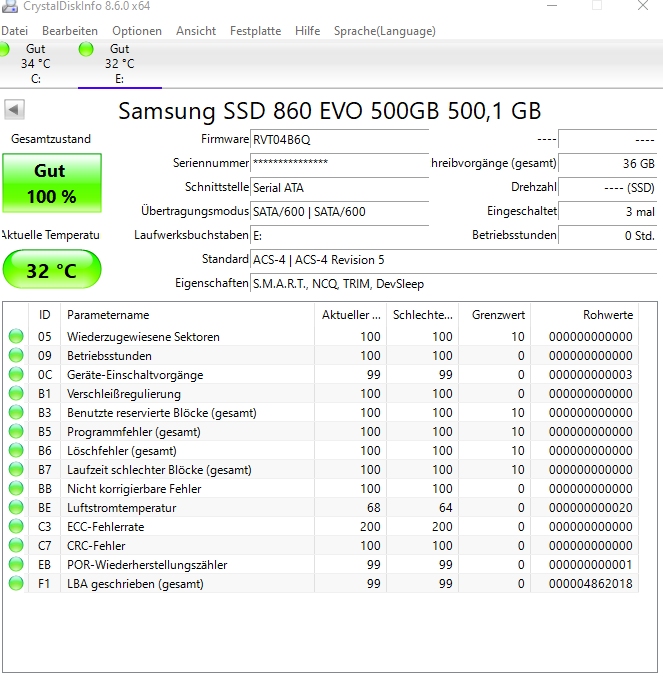Click status icon of Benutzte reservierte Blöcke row
Image resolution: width=663 pixels, height=680 pixels.
coord(16,412)
